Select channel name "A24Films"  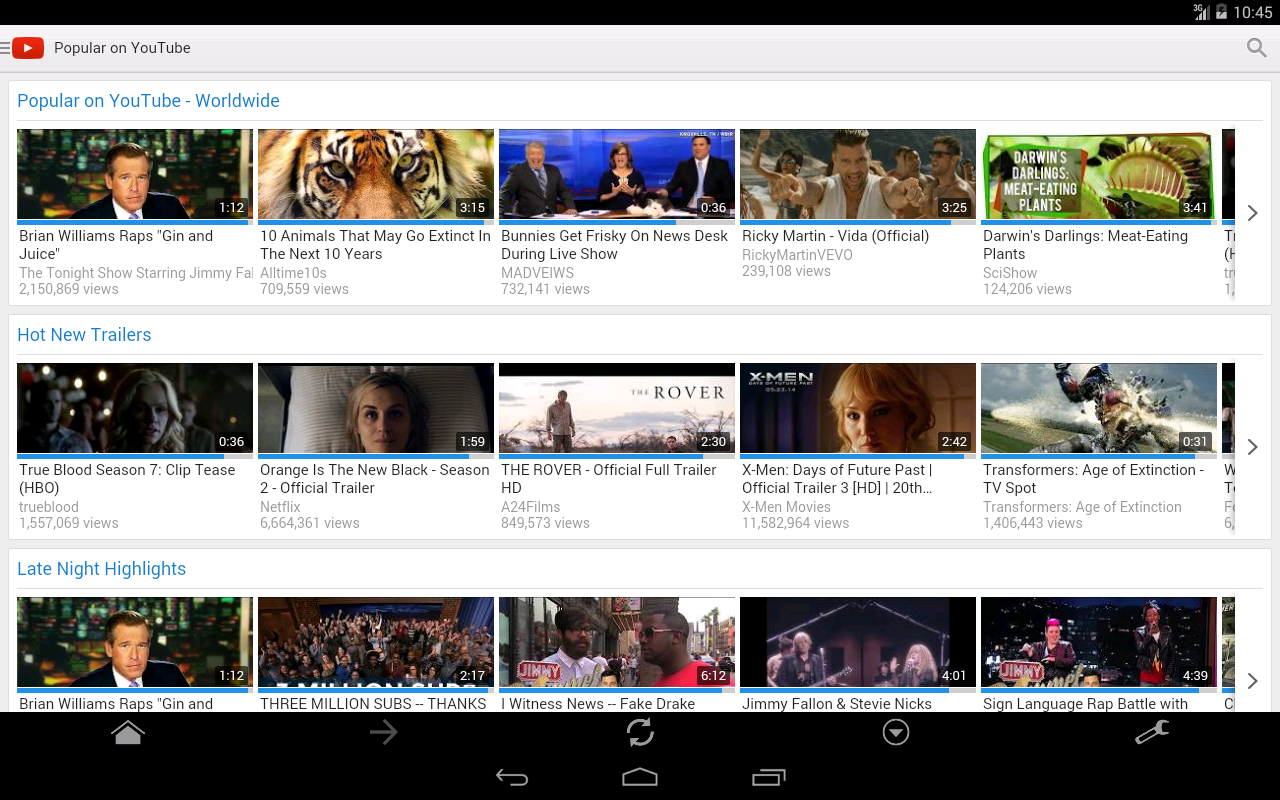point(530,507)
